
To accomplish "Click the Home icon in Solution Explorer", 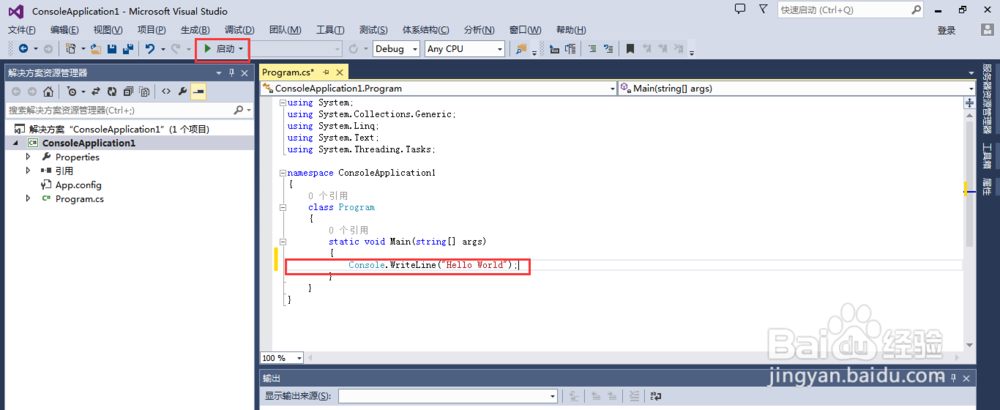I will click(48, 92).
